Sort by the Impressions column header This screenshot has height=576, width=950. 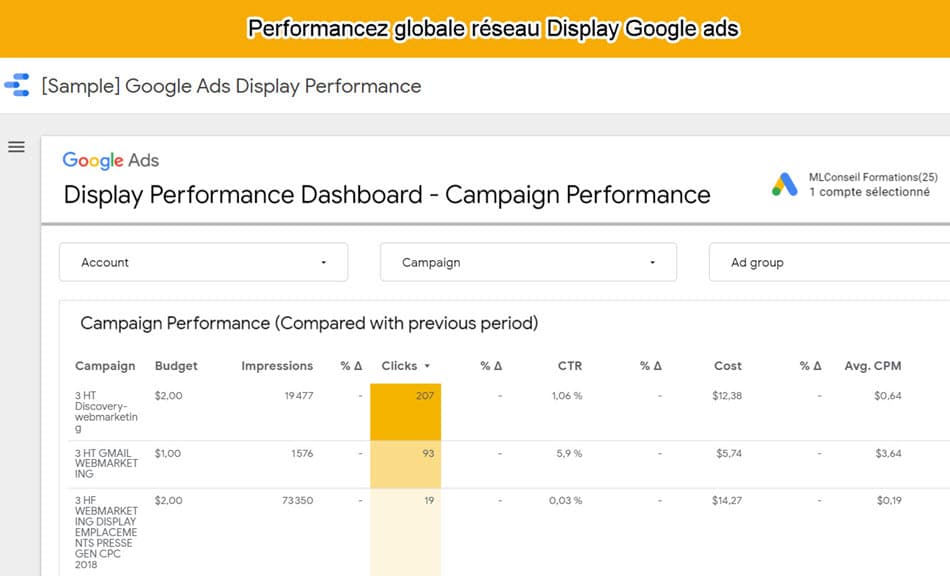[277, 366]
